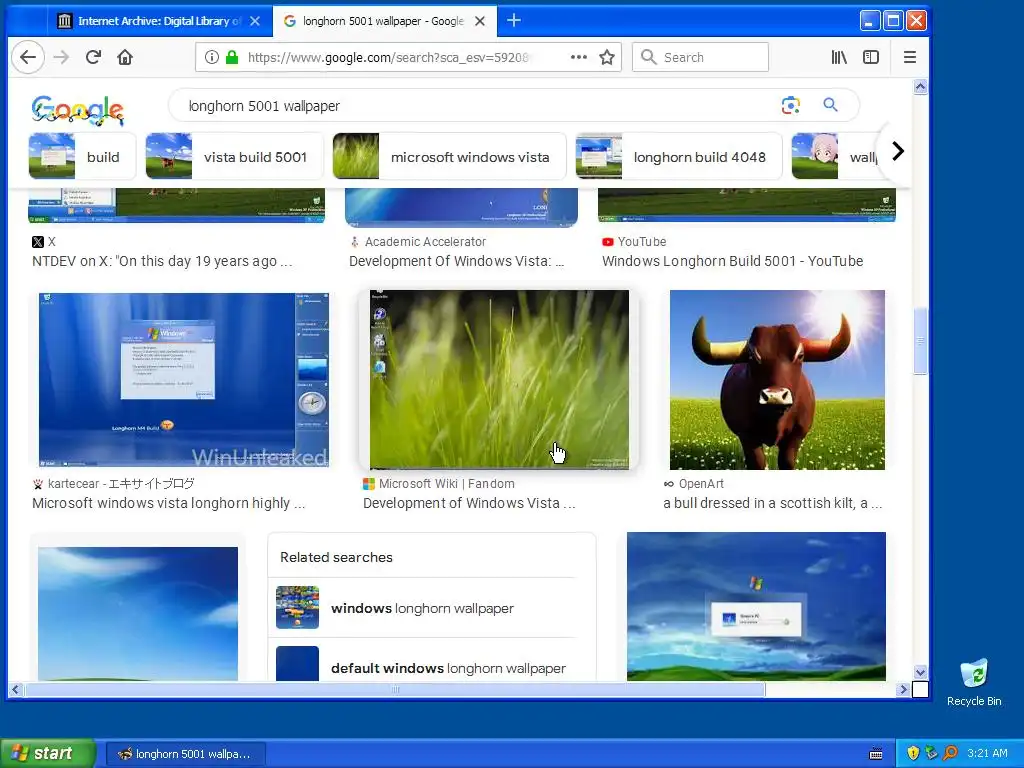Select the 'vista build 5001' chip
This screenshot has height=768, width=1024.
(x=234, y=157)
